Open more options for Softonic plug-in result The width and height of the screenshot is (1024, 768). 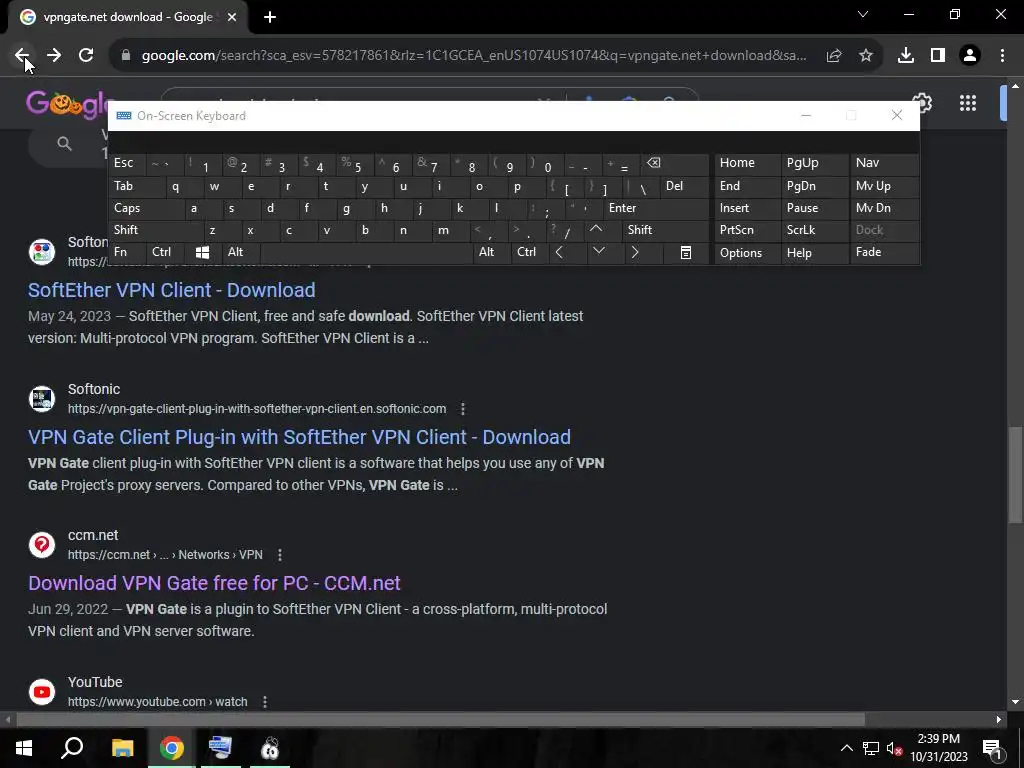tap(463, 409)
